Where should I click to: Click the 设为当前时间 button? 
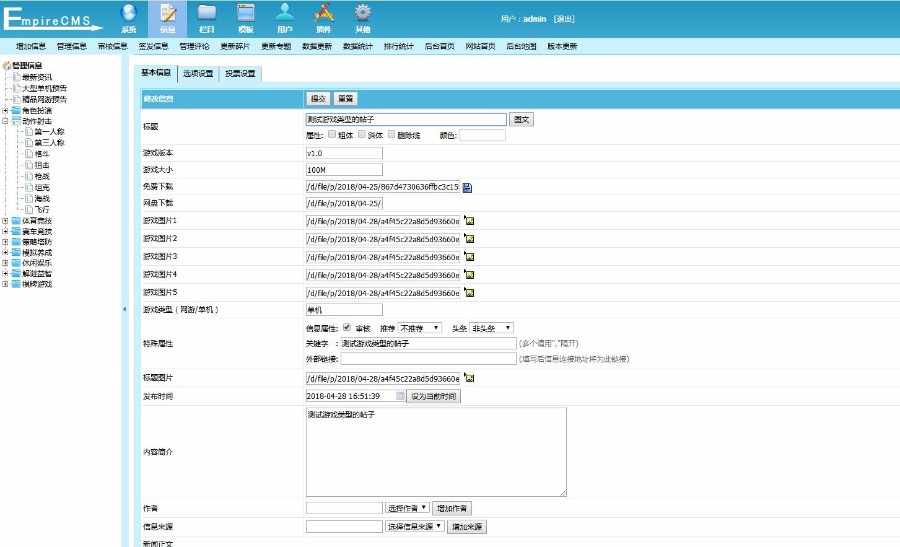[434, 396]
